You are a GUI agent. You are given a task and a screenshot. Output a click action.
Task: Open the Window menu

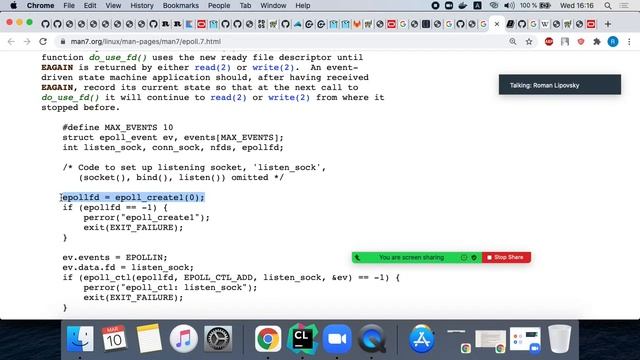tap(273, 6)
